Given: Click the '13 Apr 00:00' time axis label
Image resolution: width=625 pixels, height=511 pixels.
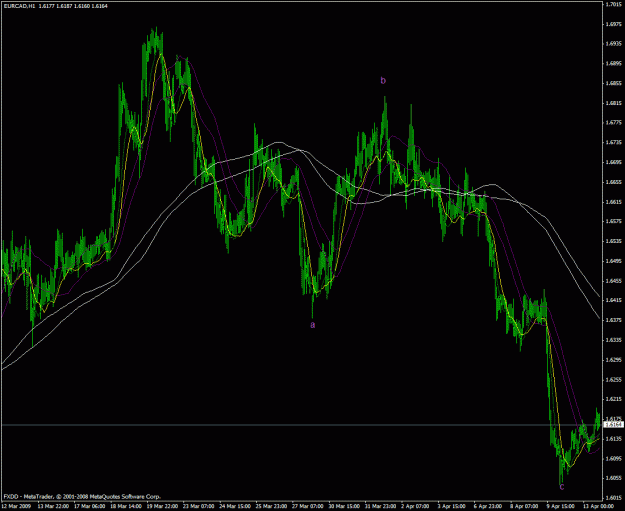Looking at the screenshot, I should click(598, 506).
